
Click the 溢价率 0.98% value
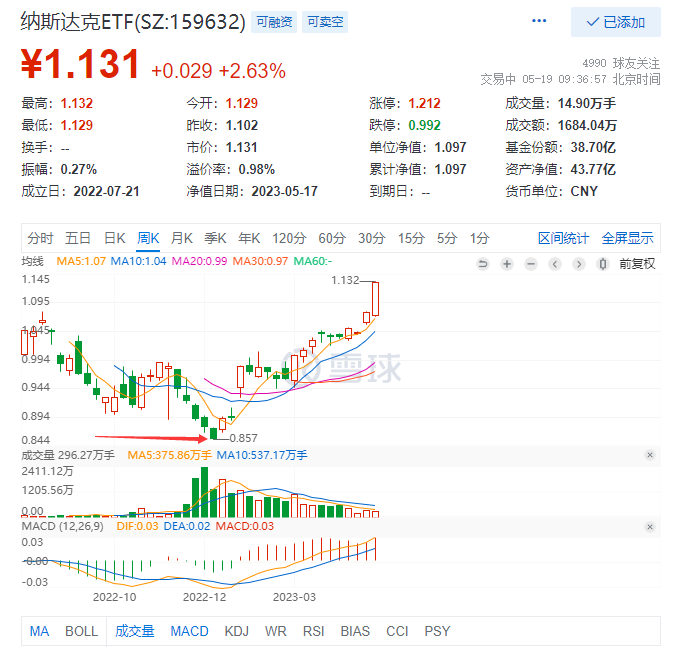click(257, 169)
